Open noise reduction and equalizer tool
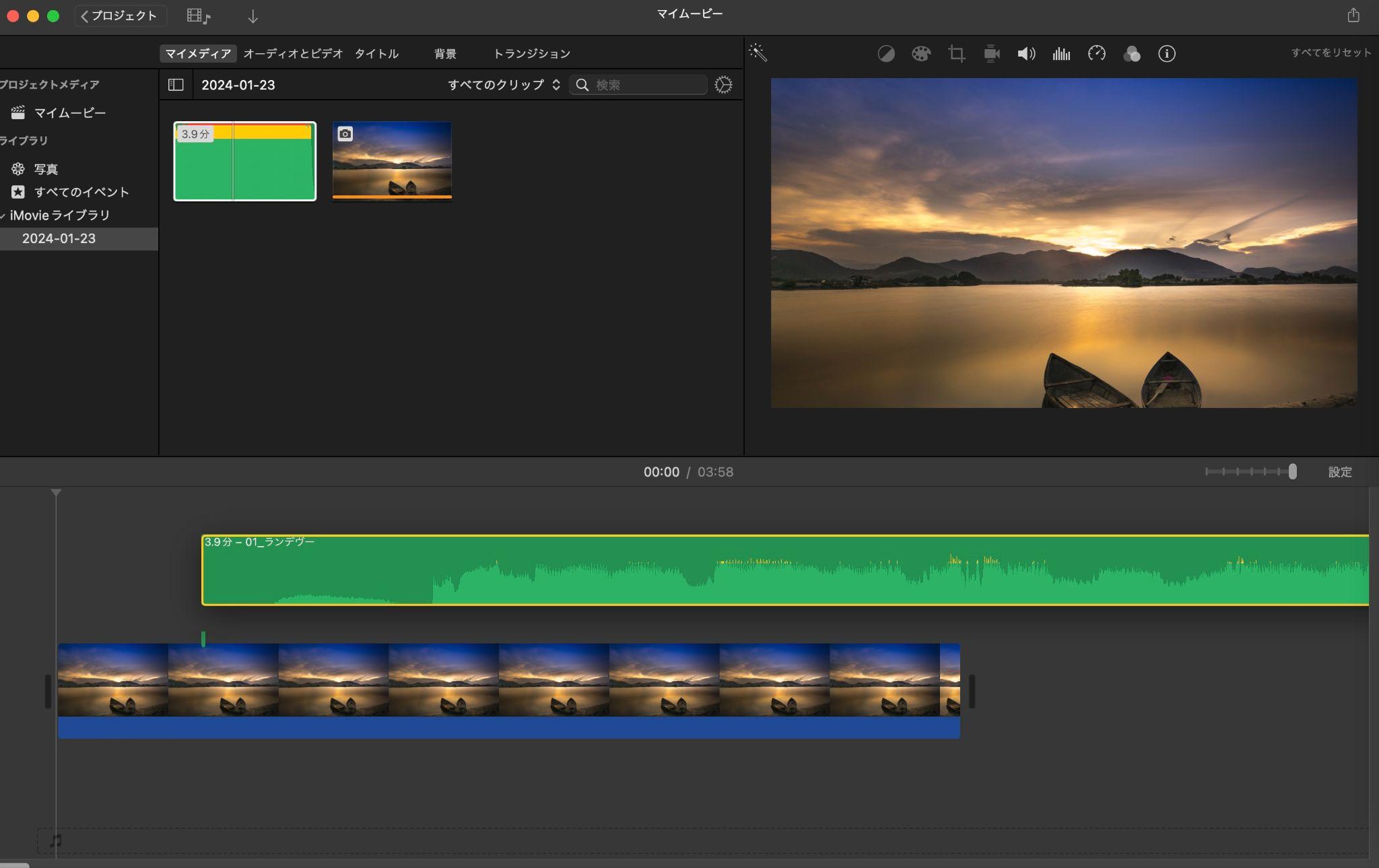Screen dimensions: 1379x868 [x=1061, y=54]
